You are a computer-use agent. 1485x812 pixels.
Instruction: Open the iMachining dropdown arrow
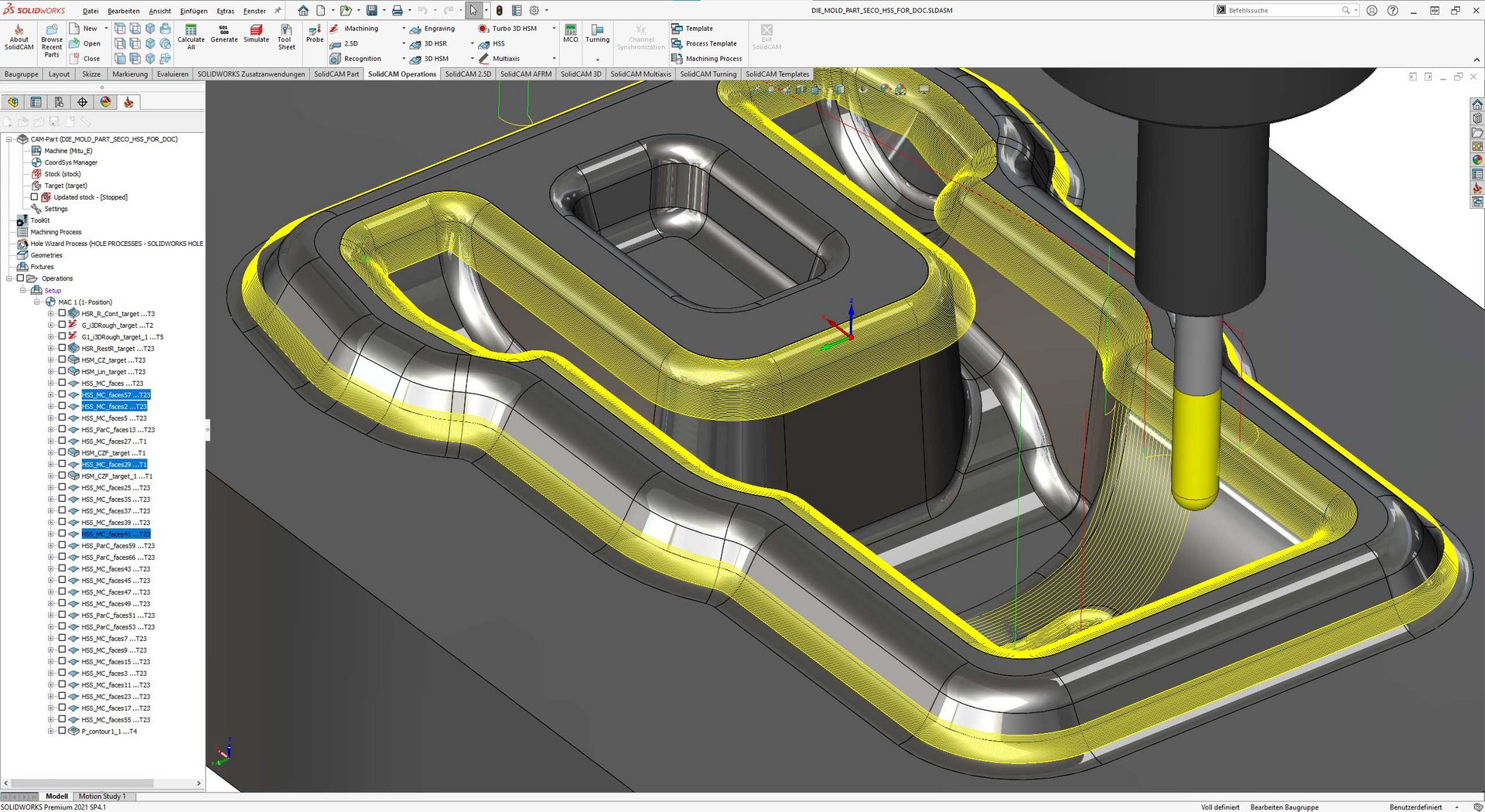tap(404, 29)
